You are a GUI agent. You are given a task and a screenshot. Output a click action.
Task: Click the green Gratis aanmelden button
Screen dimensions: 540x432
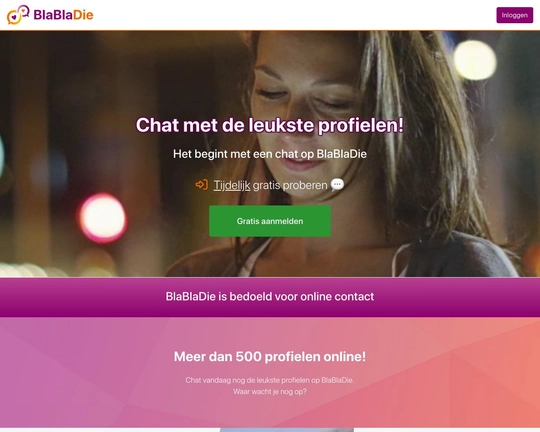tap(270, 221)
